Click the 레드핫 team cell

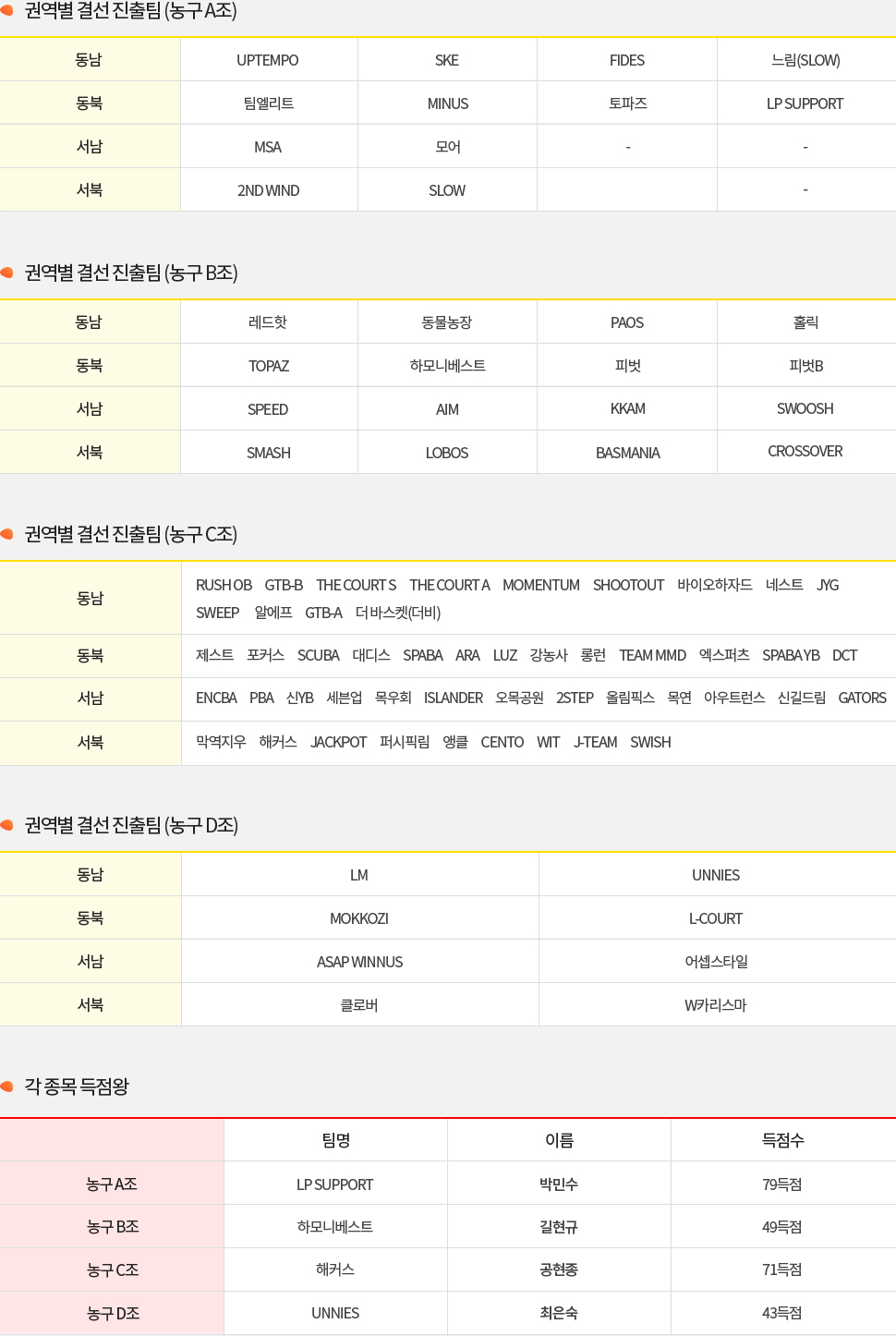point(268,322)
